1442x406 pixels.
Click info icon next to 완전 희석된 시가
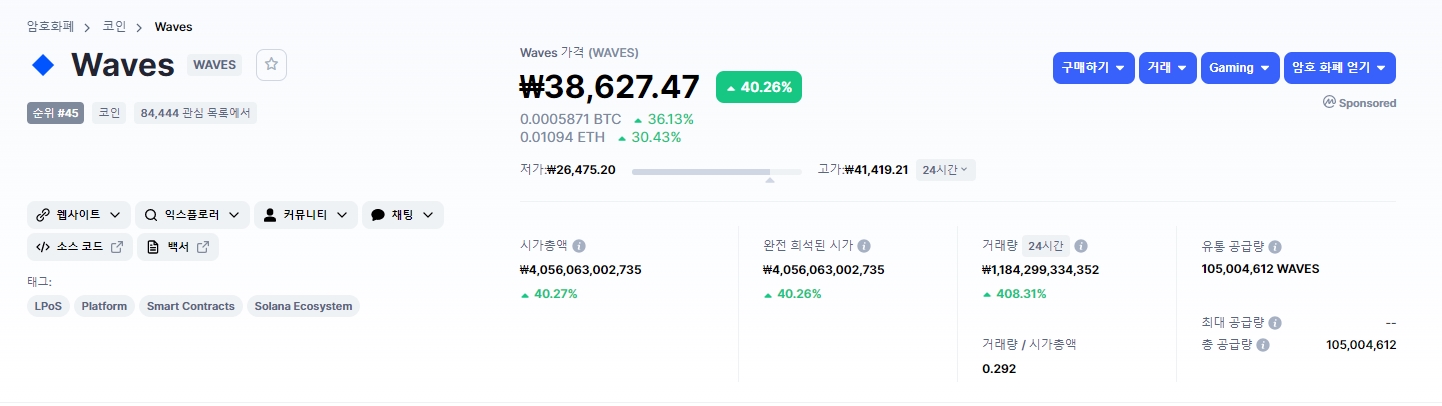coord(864,246)
